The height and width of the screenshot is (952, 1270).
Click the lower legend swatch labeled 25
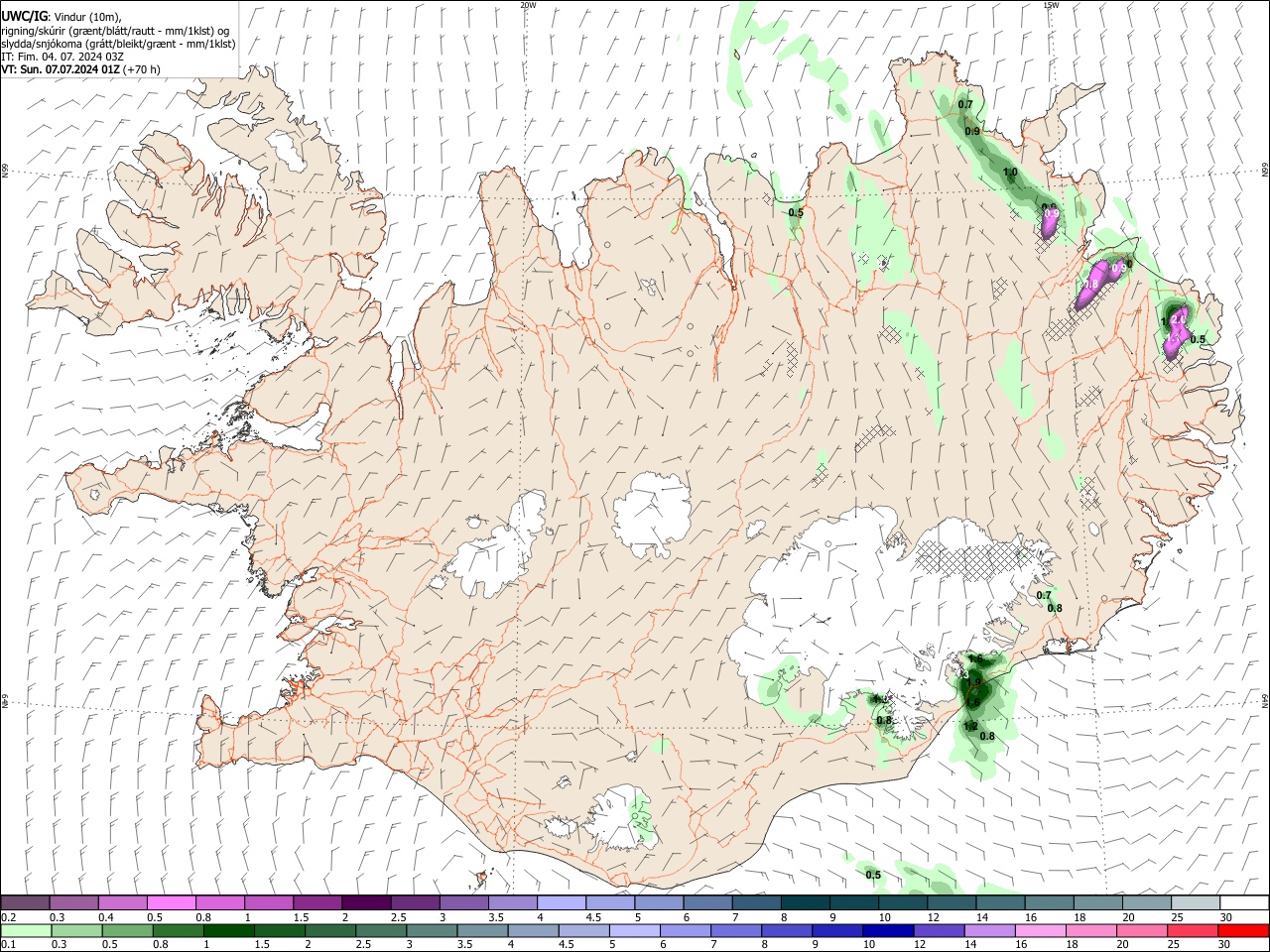pos(1192,930)
